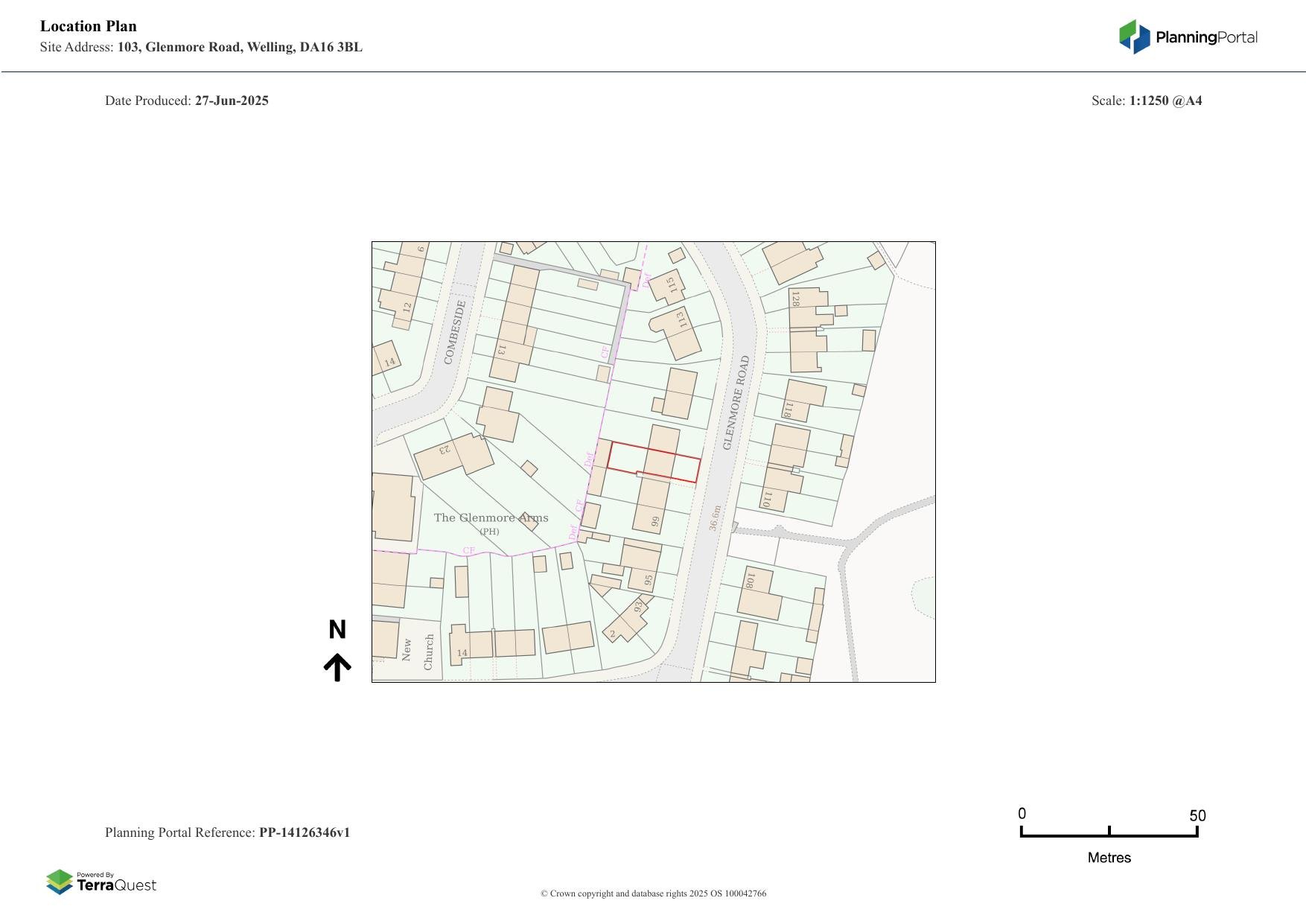Viewport: 1306px width, 924px height.
Task: Click the Planning Portal logo
Action: tap(1188, 37)
